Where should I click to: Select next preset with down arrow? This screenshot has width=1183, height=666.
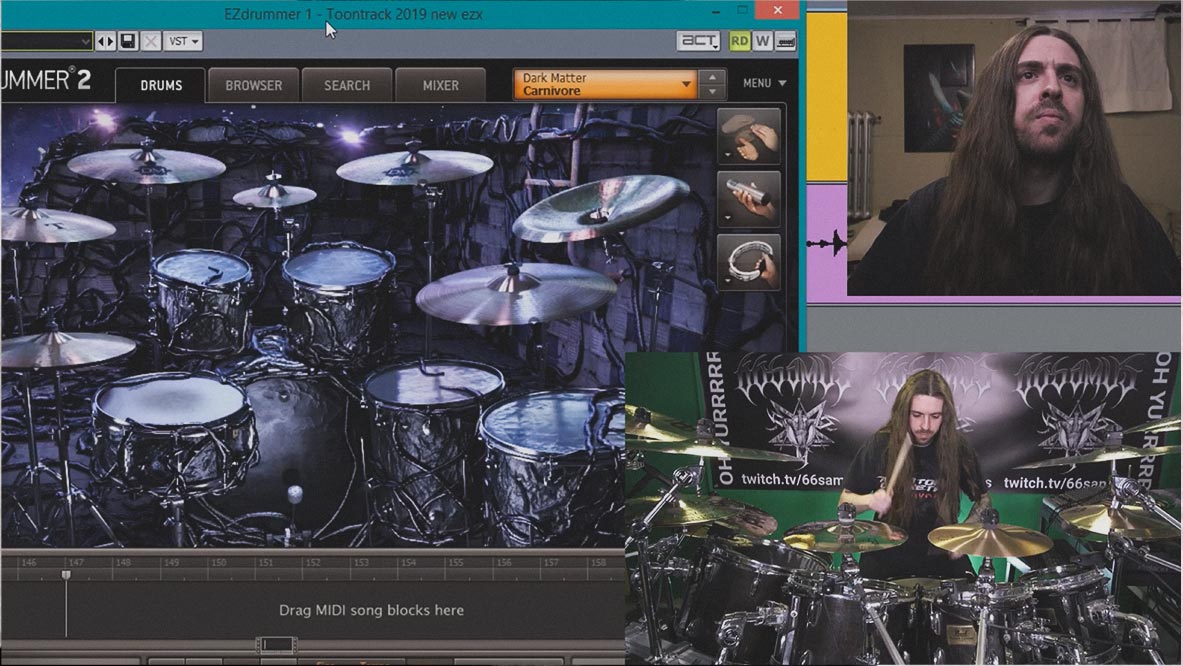712,91
